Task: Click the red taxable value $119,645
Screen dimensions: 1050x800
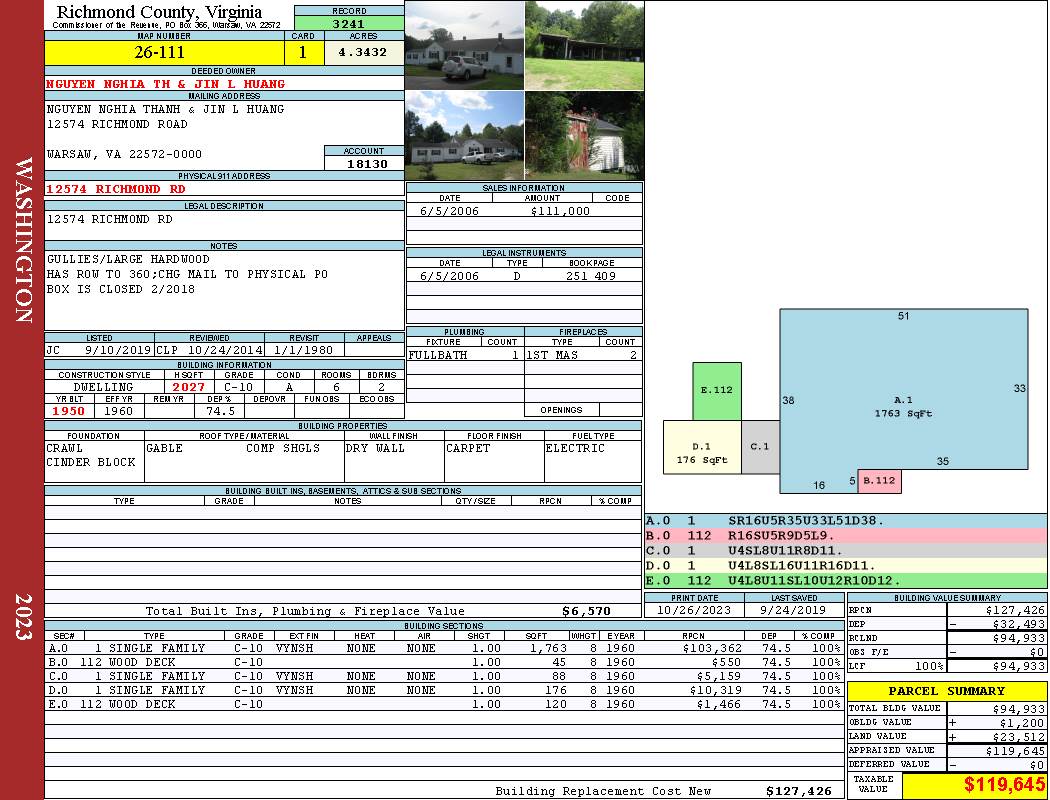Action: coord(974,786)
